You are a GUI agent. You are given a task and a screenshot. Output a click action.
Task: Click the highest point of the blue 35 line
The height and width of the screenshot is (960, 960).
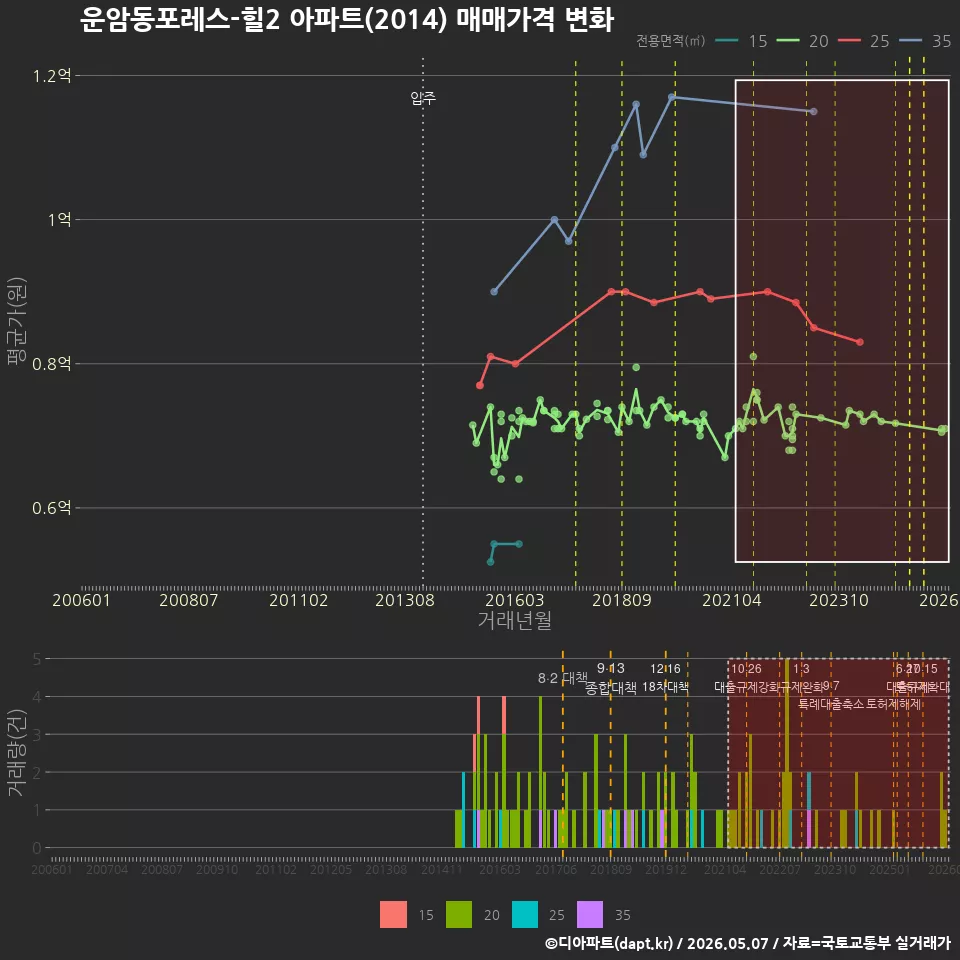(672, 97)
